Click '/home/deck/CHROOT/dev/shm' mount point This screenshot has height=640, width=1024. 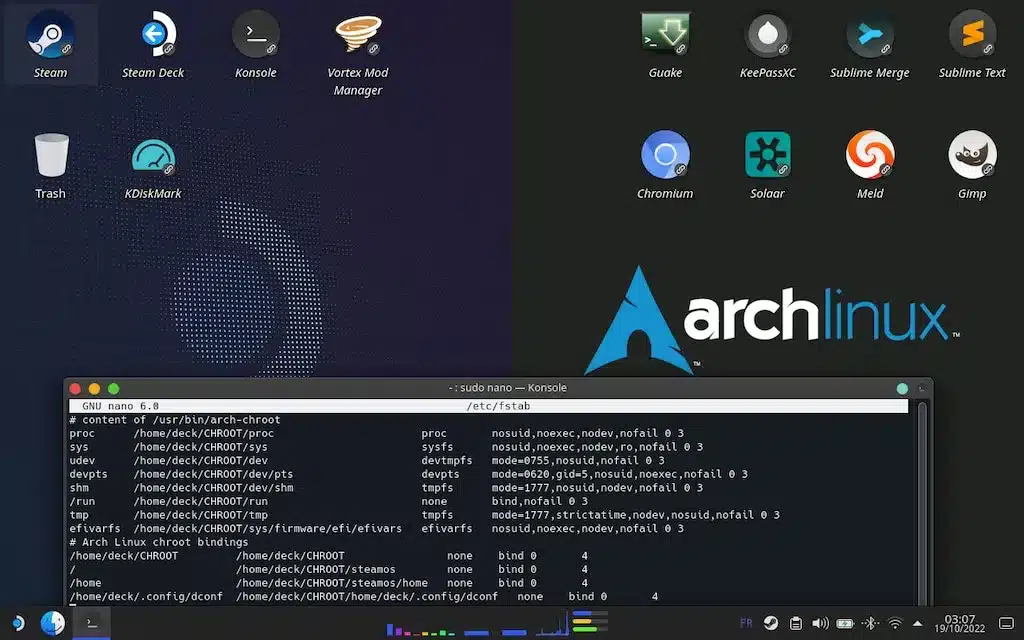tap(214, 488)
